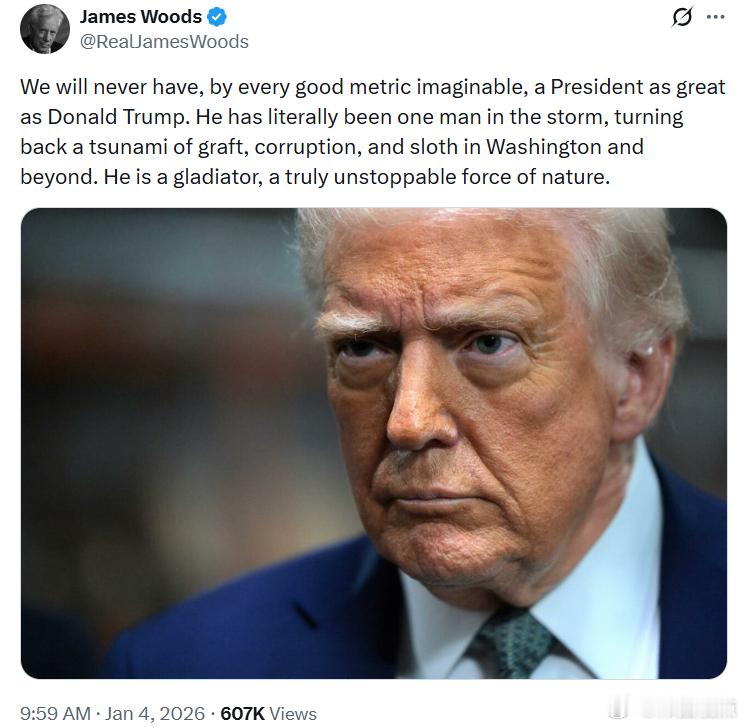Click the Views label beside 607K
This screenshot has height=727, width=745.
pos(293,713)
